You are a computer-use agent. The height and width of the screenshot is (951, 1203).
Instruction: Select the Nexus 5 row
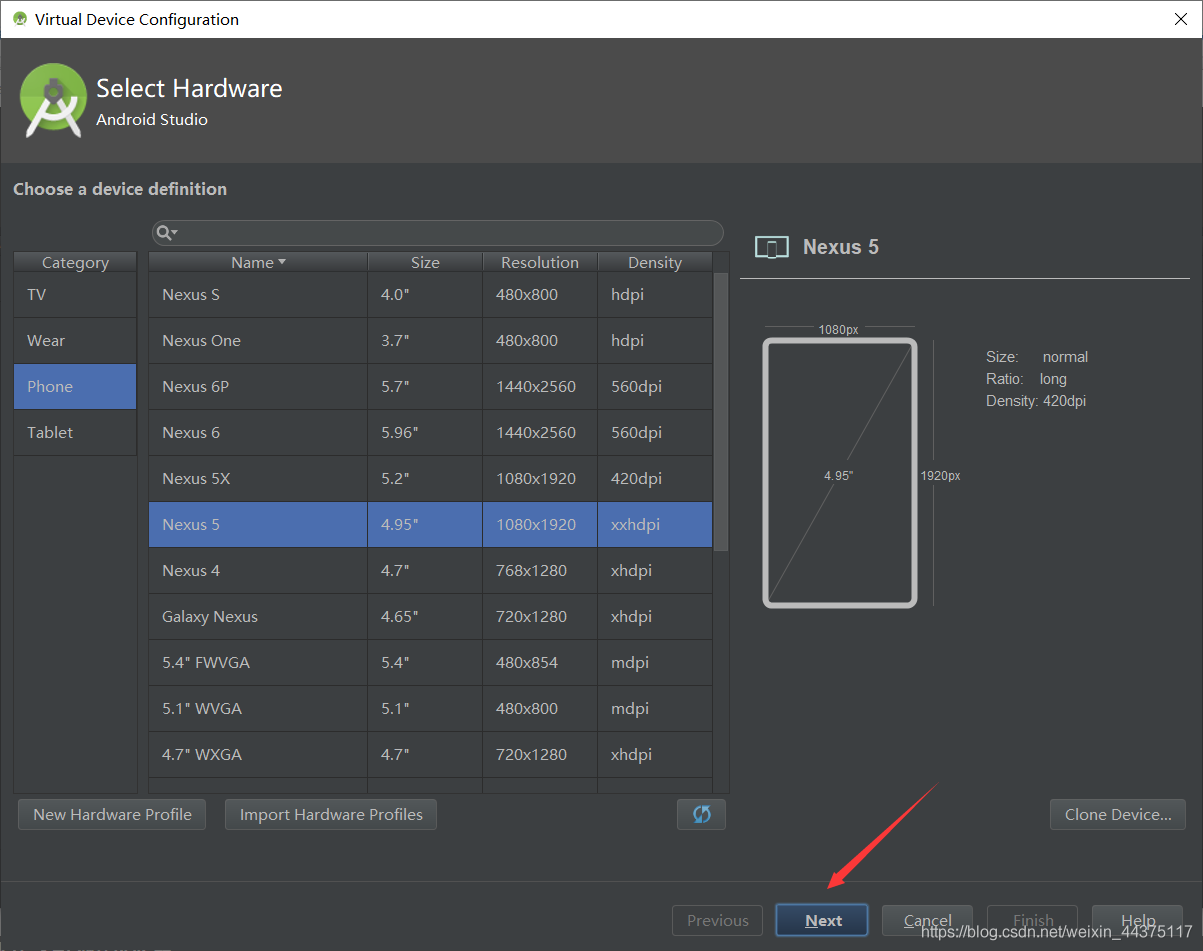point(430,525)
